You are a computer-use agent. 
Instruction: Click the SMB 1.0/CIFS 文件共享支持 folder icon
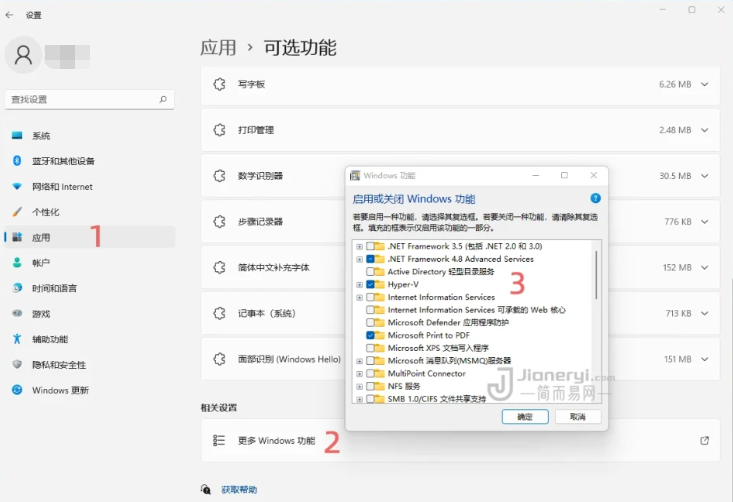pos(379,399)
